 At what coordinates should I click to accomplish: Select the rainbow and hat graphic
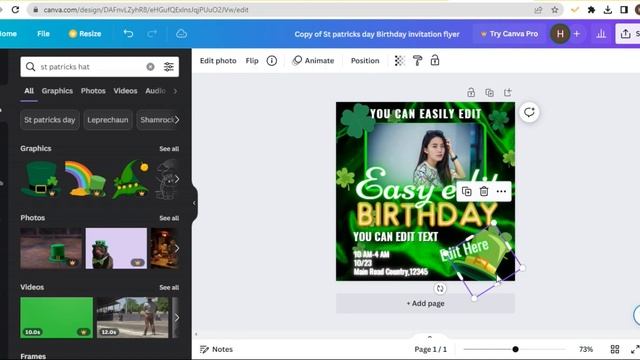tap(86, 179)
